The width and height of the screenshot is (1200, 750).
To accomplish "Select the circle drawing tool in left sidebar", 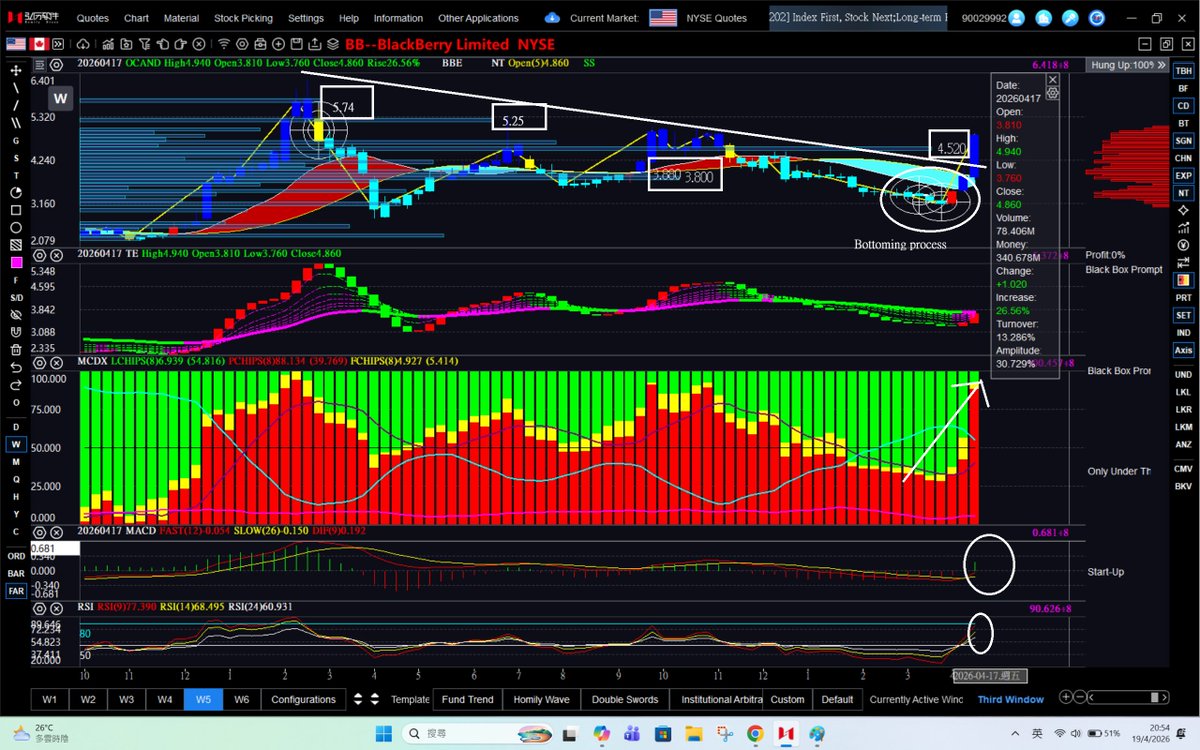I will 16,227.
